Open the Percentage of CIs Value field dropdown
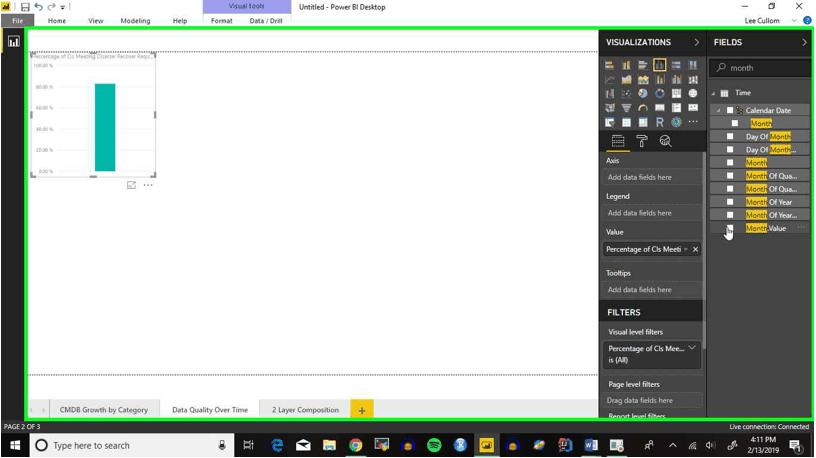 point(686,249)
